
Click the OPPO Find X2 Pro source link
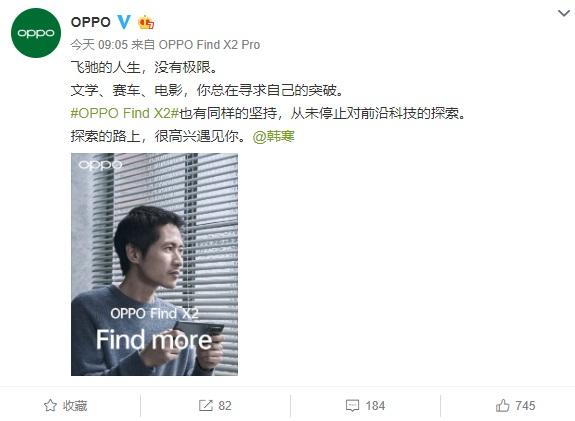(209, 45)
